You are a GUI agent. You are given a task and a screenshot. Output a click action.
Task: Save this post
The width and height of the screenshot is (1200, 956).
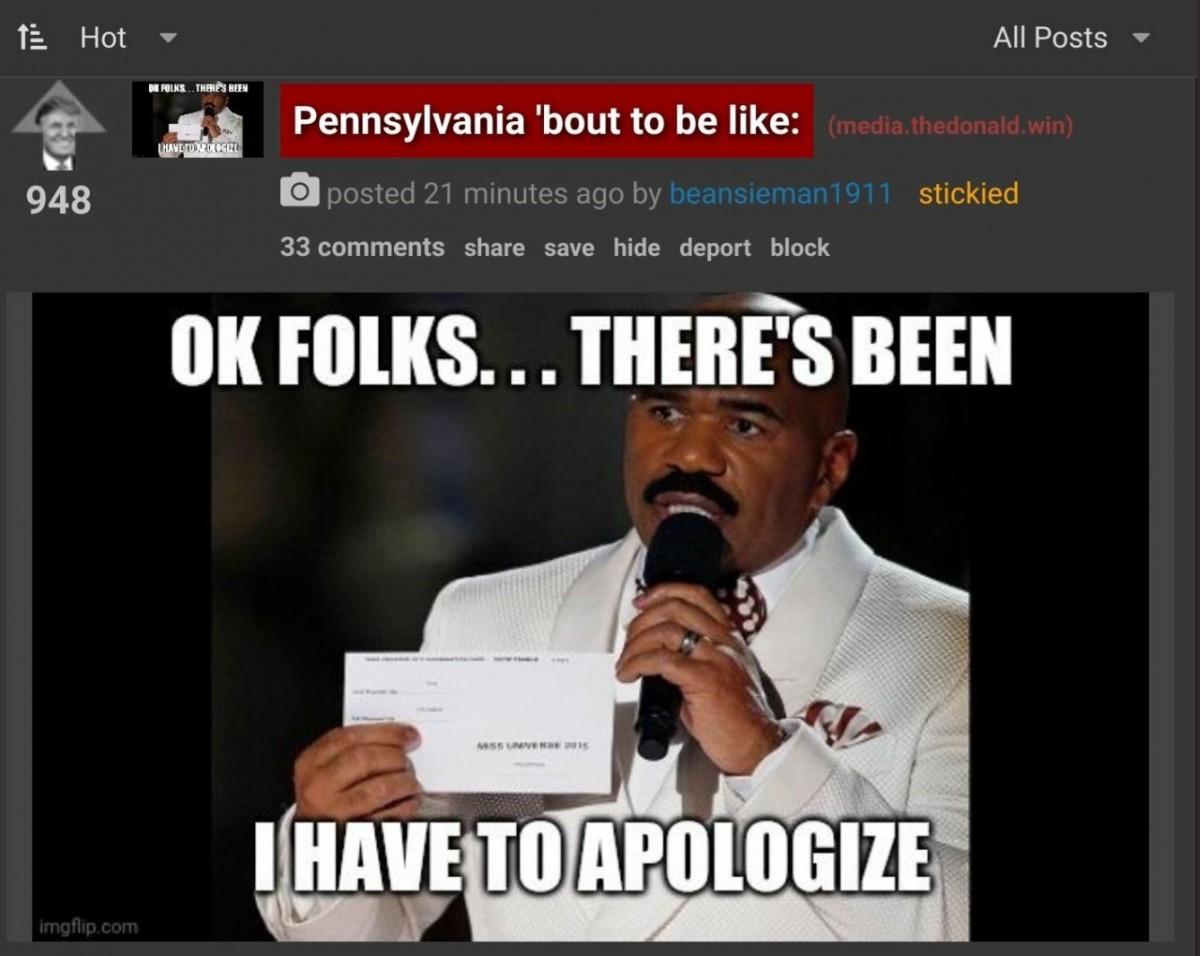(569, 248)
